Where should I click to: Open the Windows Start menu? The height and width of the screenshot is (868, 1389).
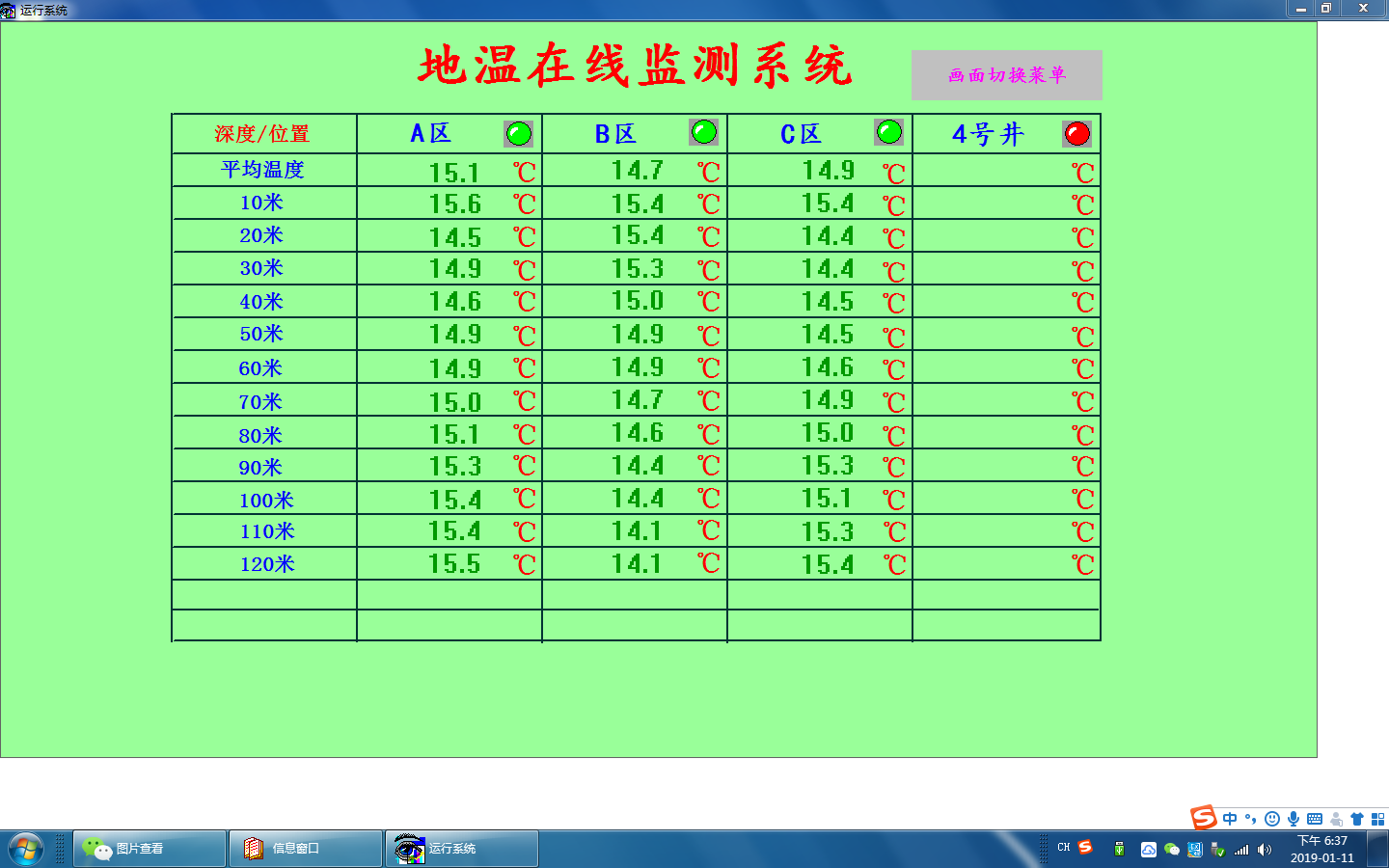tap(26, 849)
